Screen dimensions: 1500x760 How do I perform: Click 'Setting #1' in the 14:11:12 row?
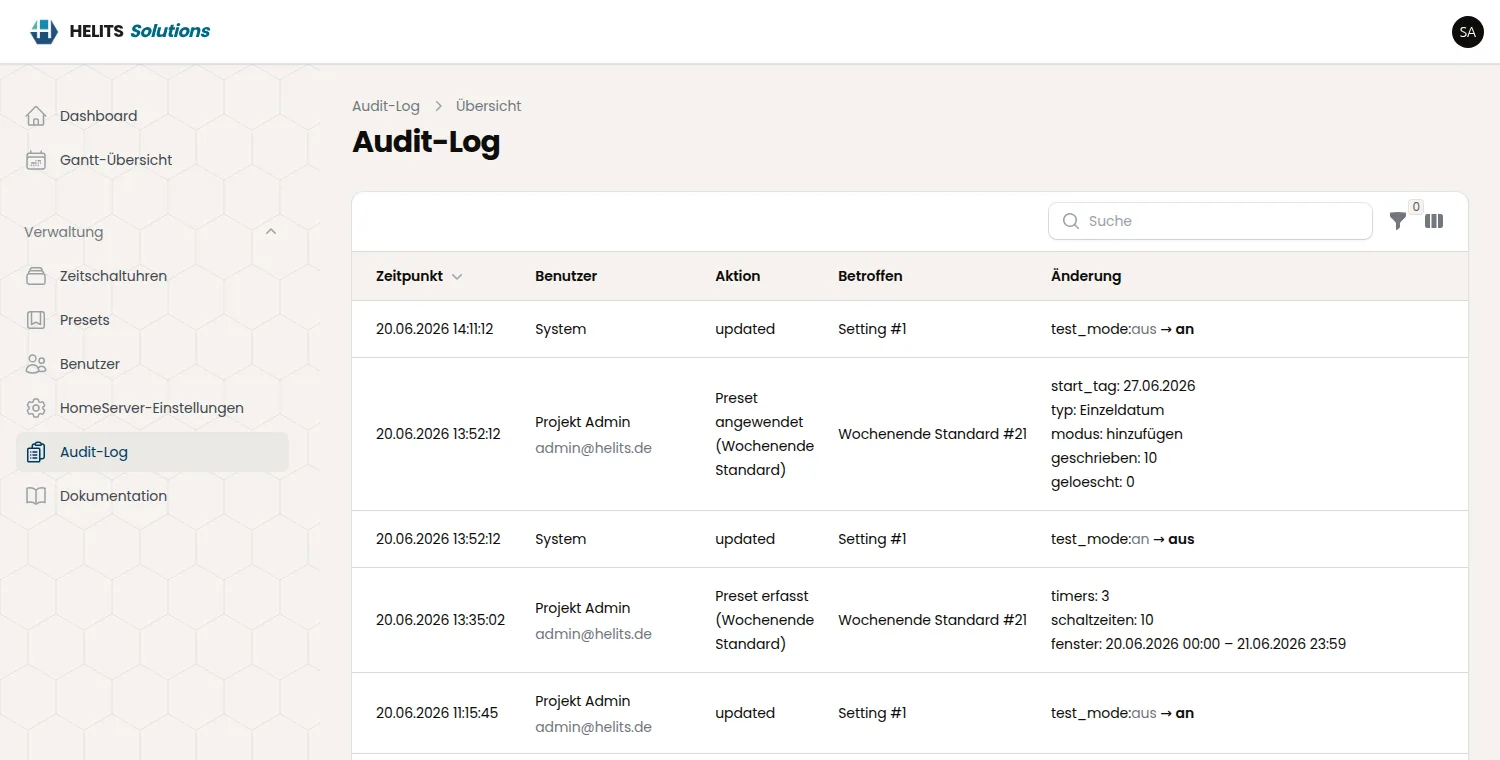(872, 329)
